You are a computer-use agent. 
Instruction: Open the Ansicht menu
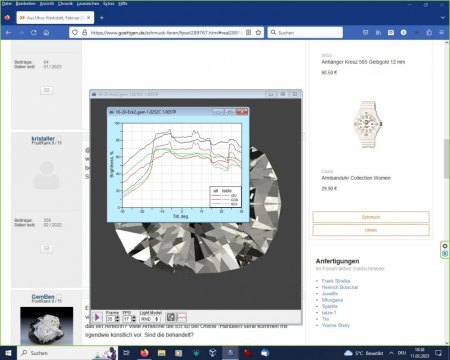47,4
